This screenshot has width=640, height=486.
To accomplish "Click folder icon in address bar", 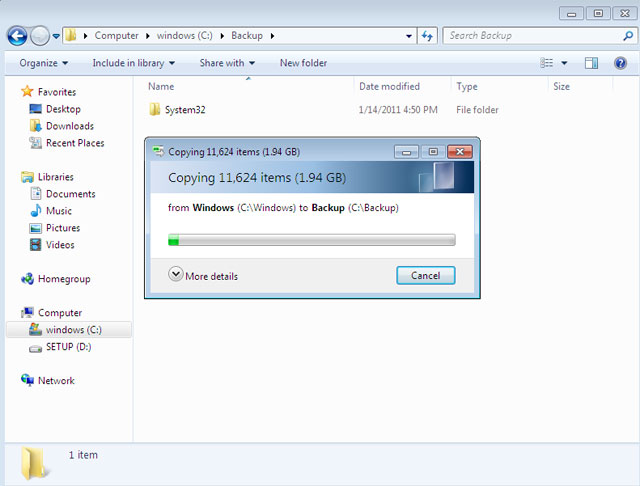I will 71,36.
